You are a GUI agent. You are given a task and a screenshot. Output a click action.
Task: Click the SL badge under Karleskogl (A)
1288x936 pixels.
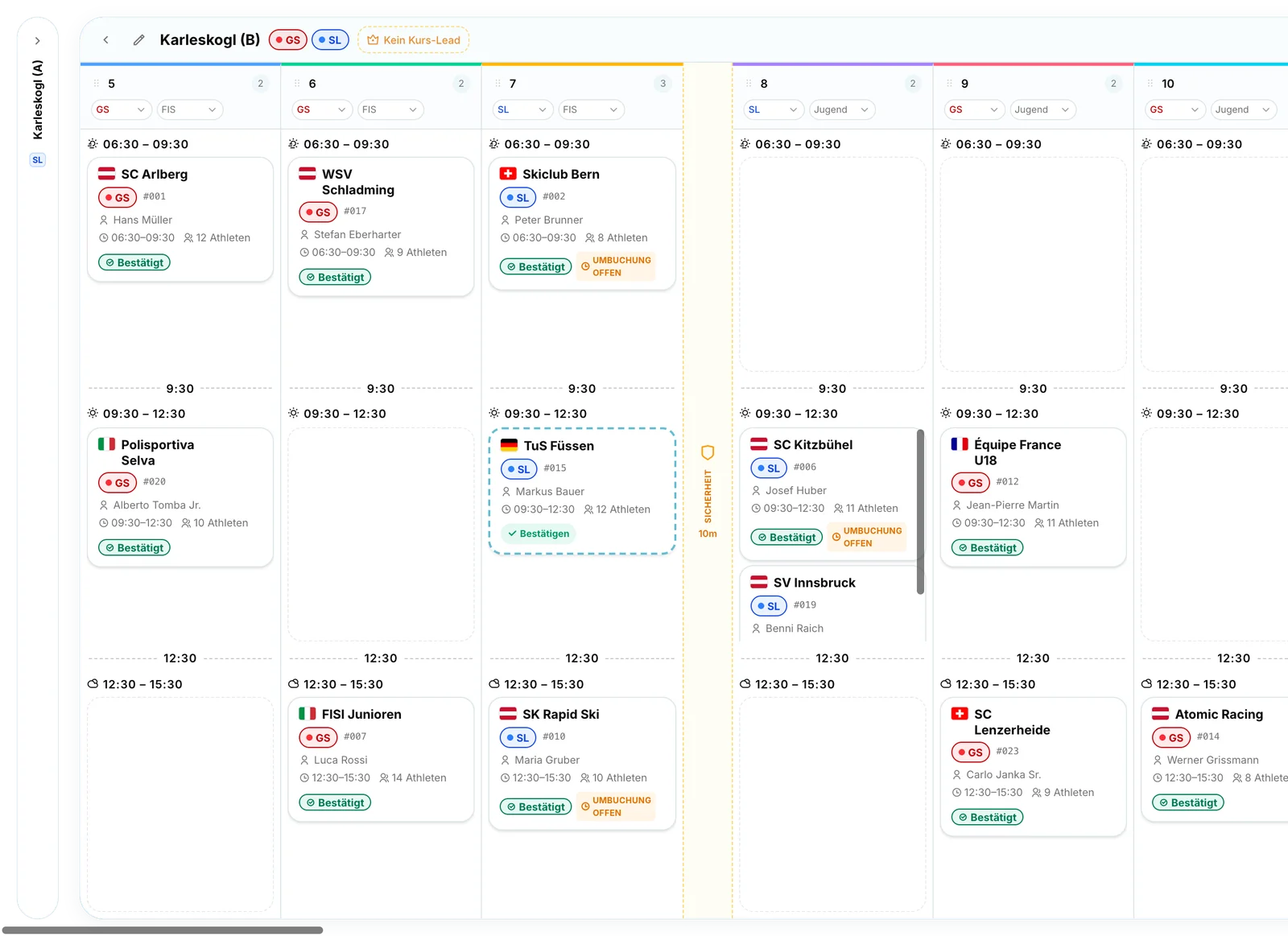coord(38,160)
